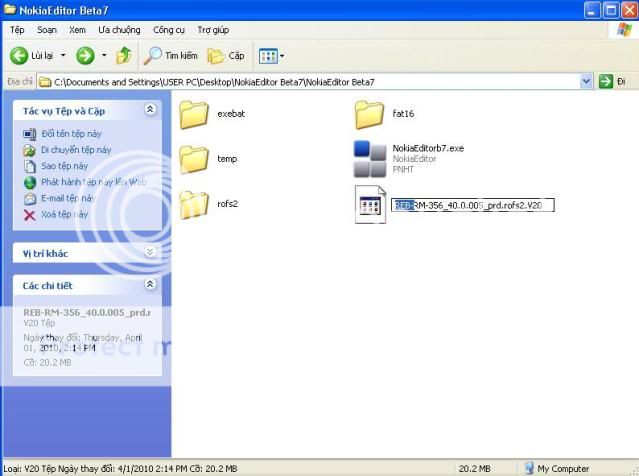Open the Views dropdown button
Screen dimensions: 639x476
[271, 56]
